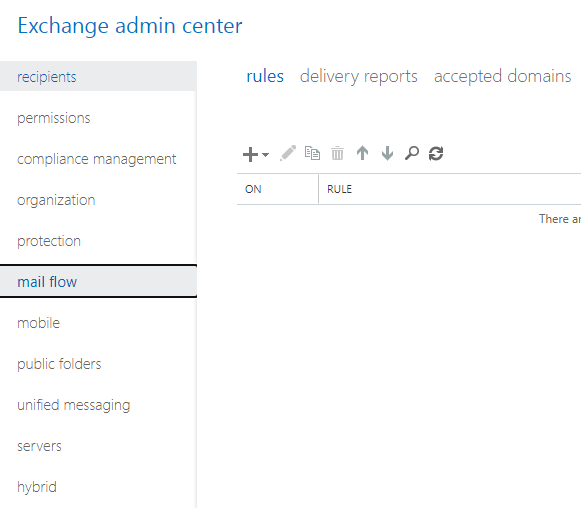Click the plus icon to add a new rule

point(250,154)
